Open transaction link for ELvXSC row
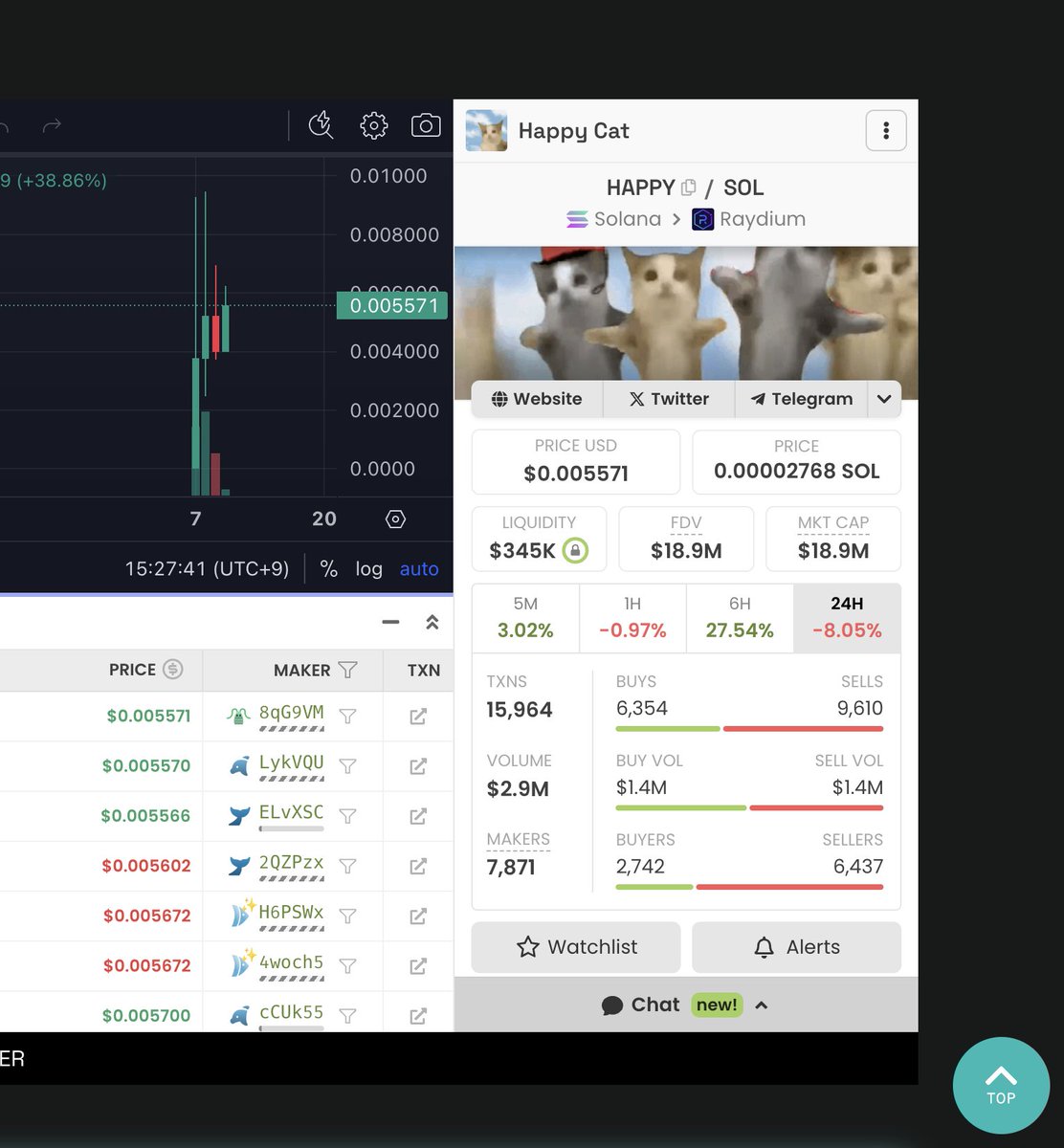 418,816
